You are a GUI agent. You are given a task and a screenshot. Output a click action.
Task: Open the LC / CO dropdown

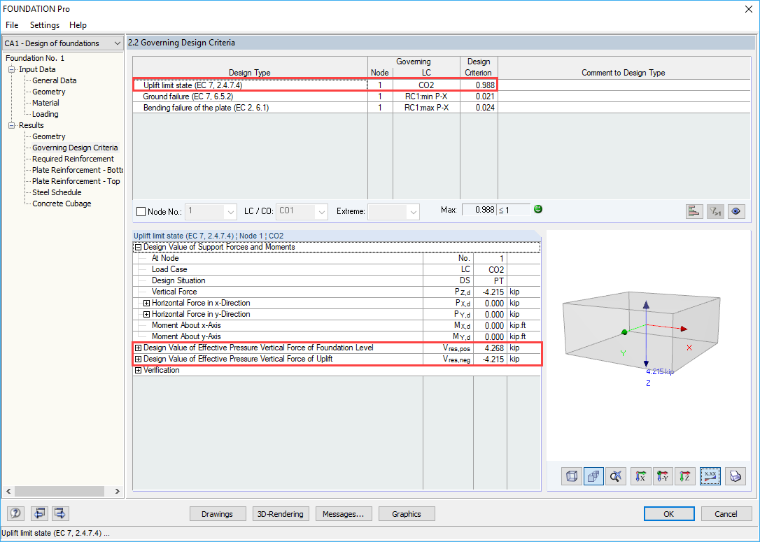(321, 211)
